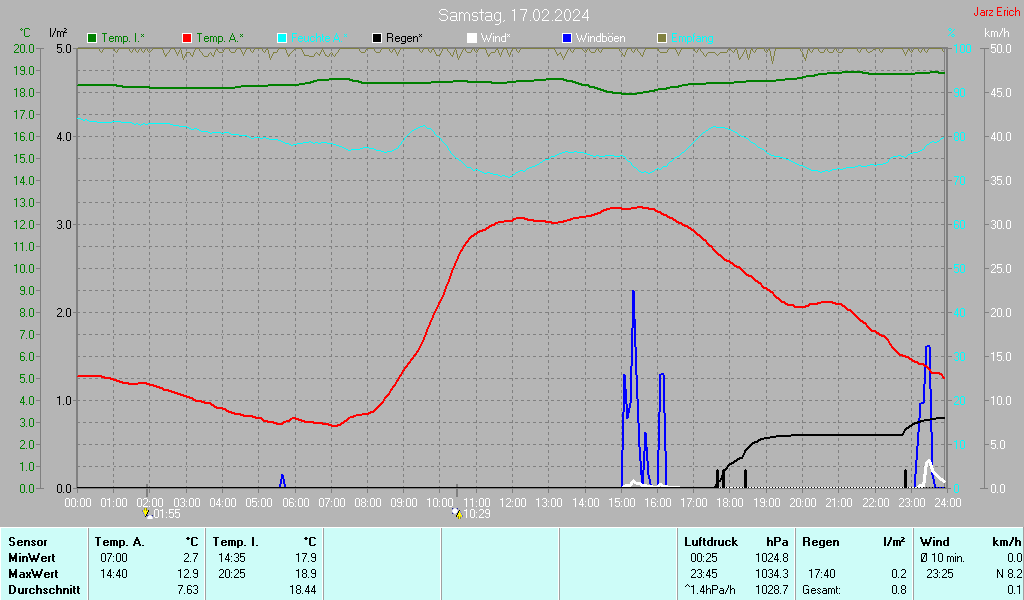This screenshot has width=1024, height=600.
Task: Click the black Regen legend square
Action: 377,38
